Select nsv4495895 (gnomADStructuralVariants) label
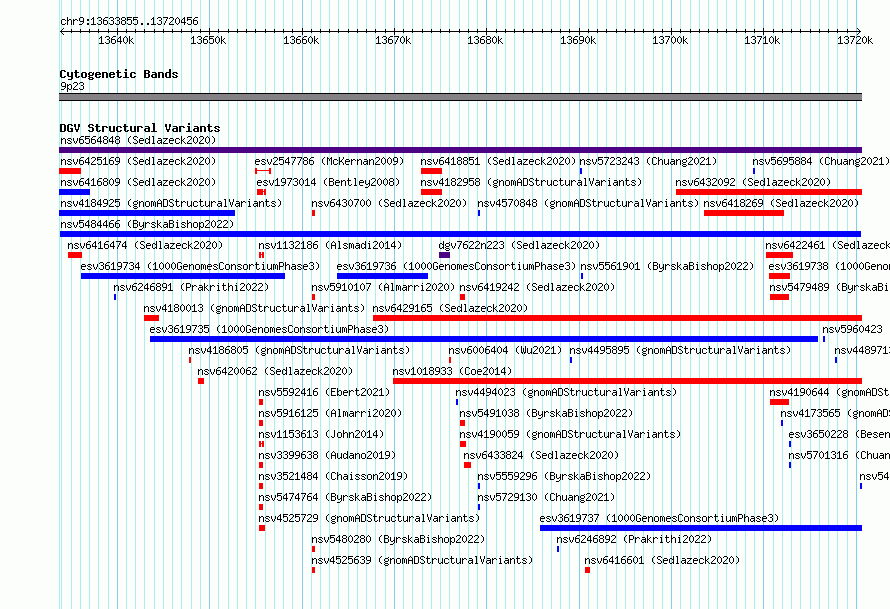The width and height of the screenshot is (890, 609). (x=680, y=350)
